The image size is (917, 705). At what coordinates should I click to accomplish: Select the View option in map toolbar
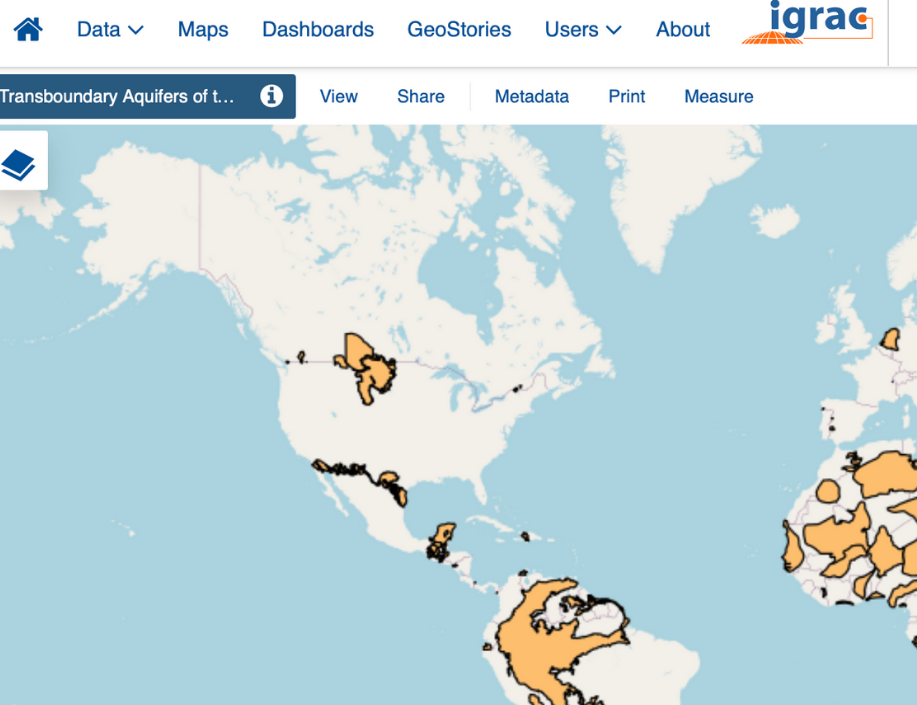339,96
